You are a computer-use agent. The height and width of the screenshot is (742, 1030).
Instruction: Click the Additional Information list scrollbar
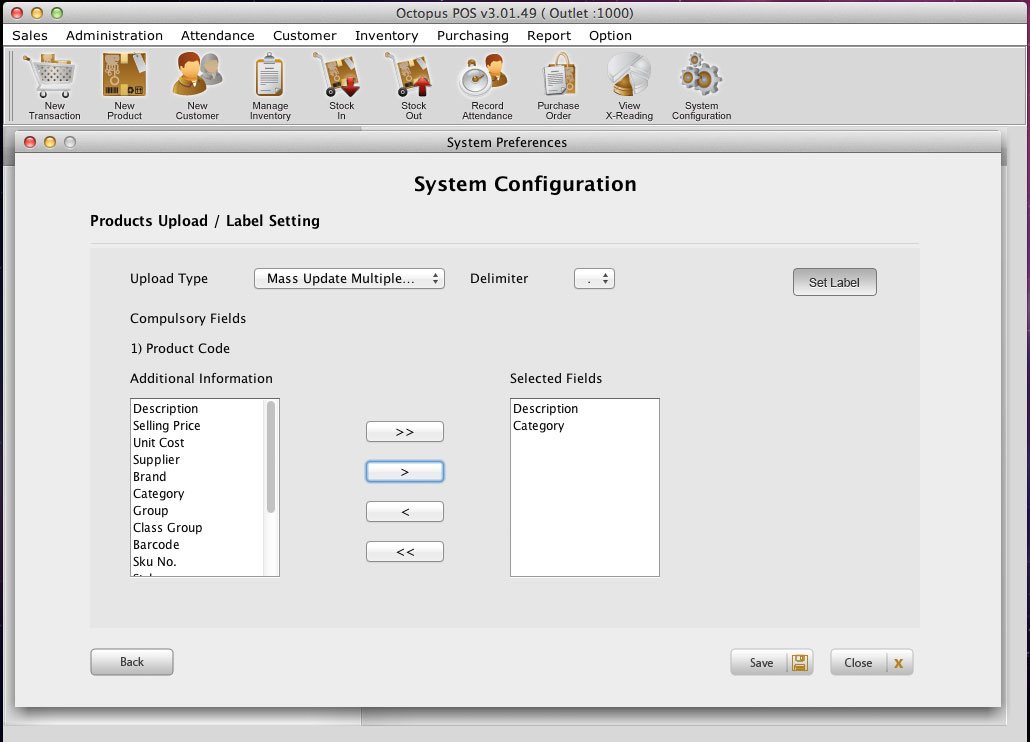coord(271,458)
